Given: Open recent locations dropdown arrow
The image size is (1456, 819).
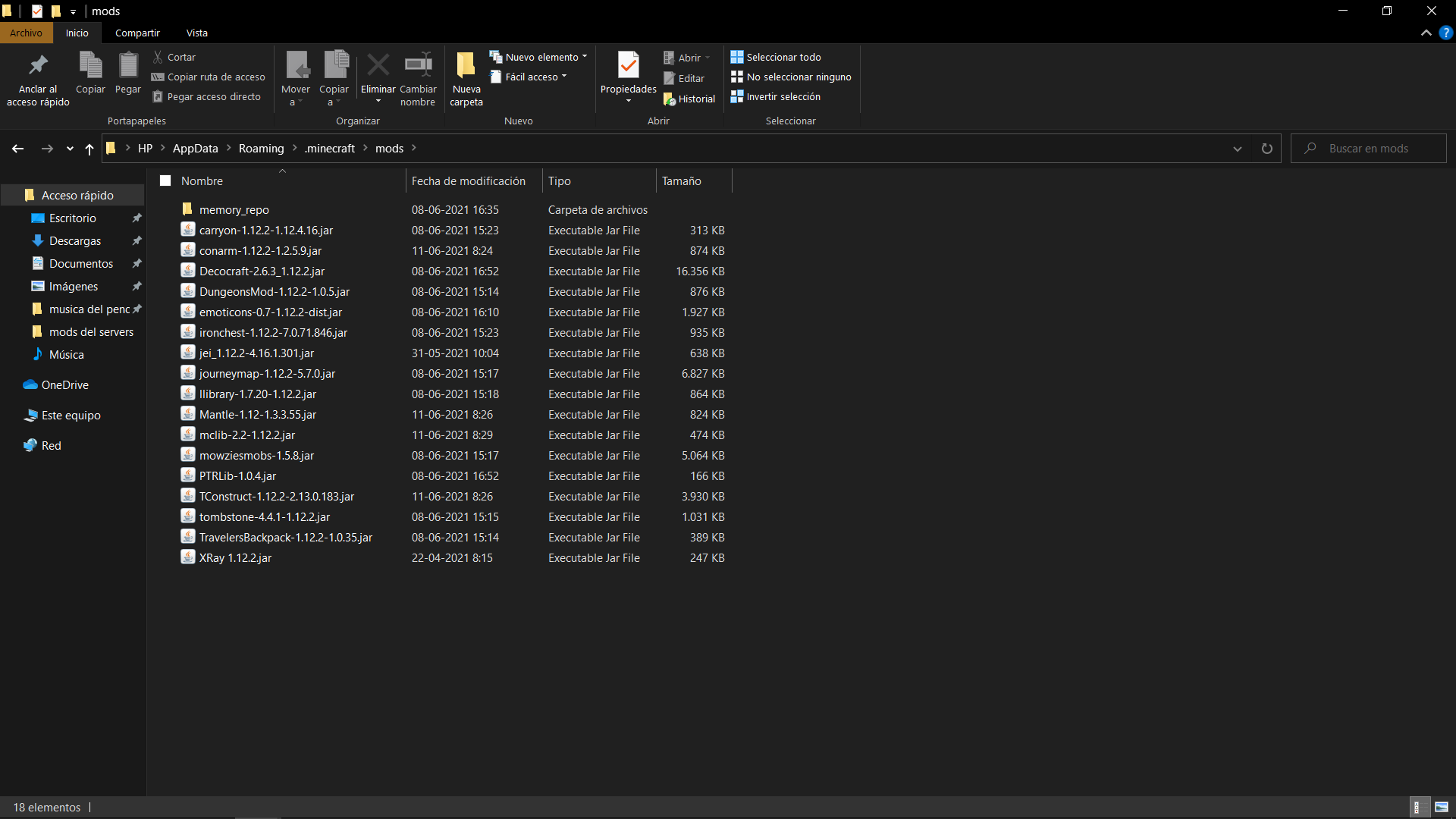Looking at the screenshot, I should click(70, 149).
